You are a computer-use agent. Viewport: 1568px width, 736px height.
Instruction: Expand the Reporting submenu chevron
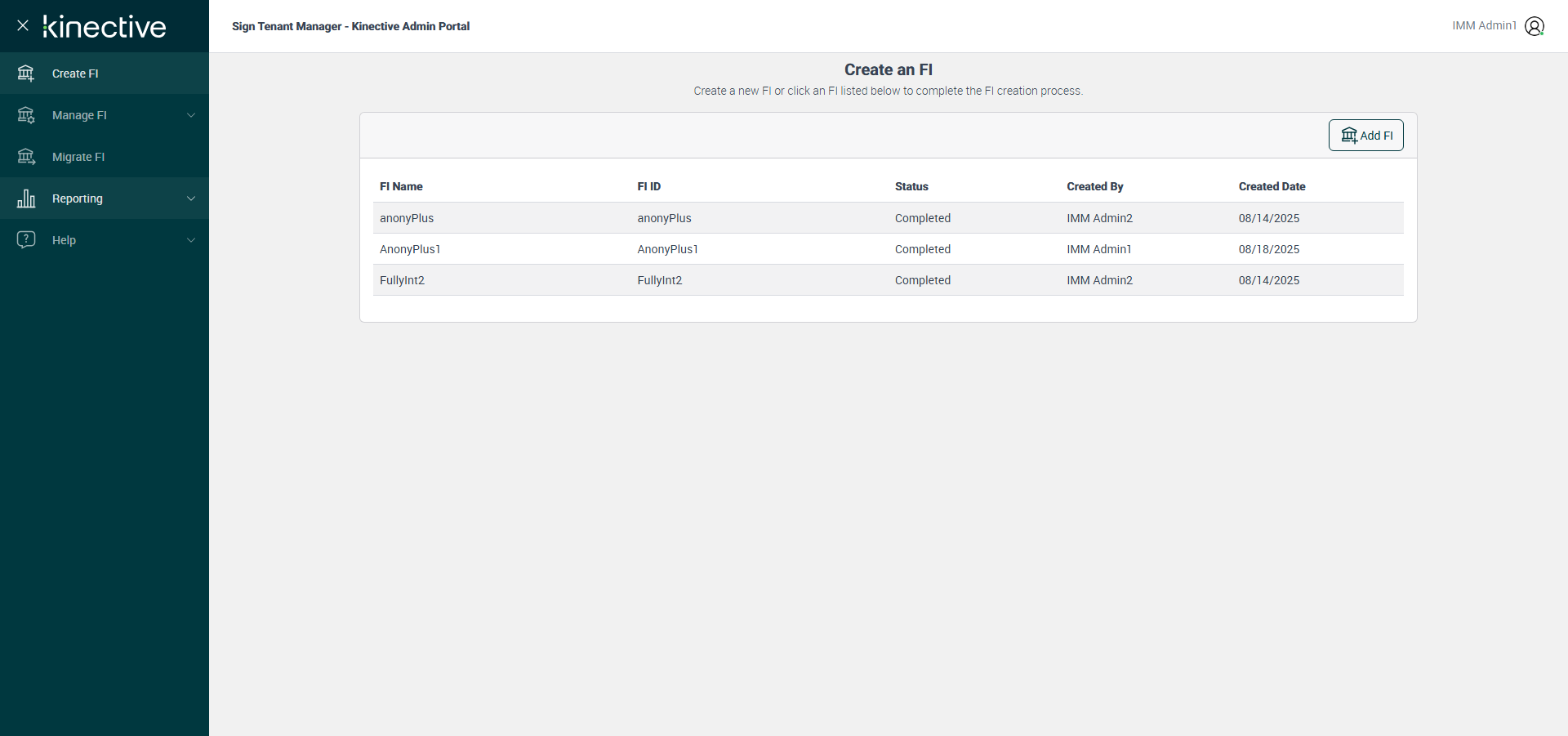(x=191, y=198)
